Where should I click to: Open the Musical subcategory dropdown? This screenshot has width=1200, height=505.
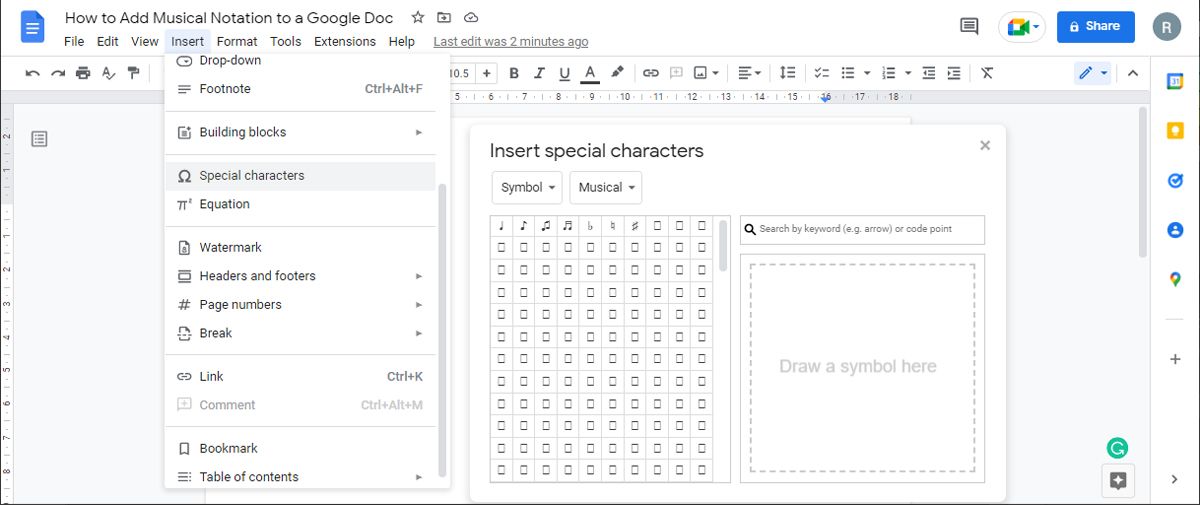point(606,187)
